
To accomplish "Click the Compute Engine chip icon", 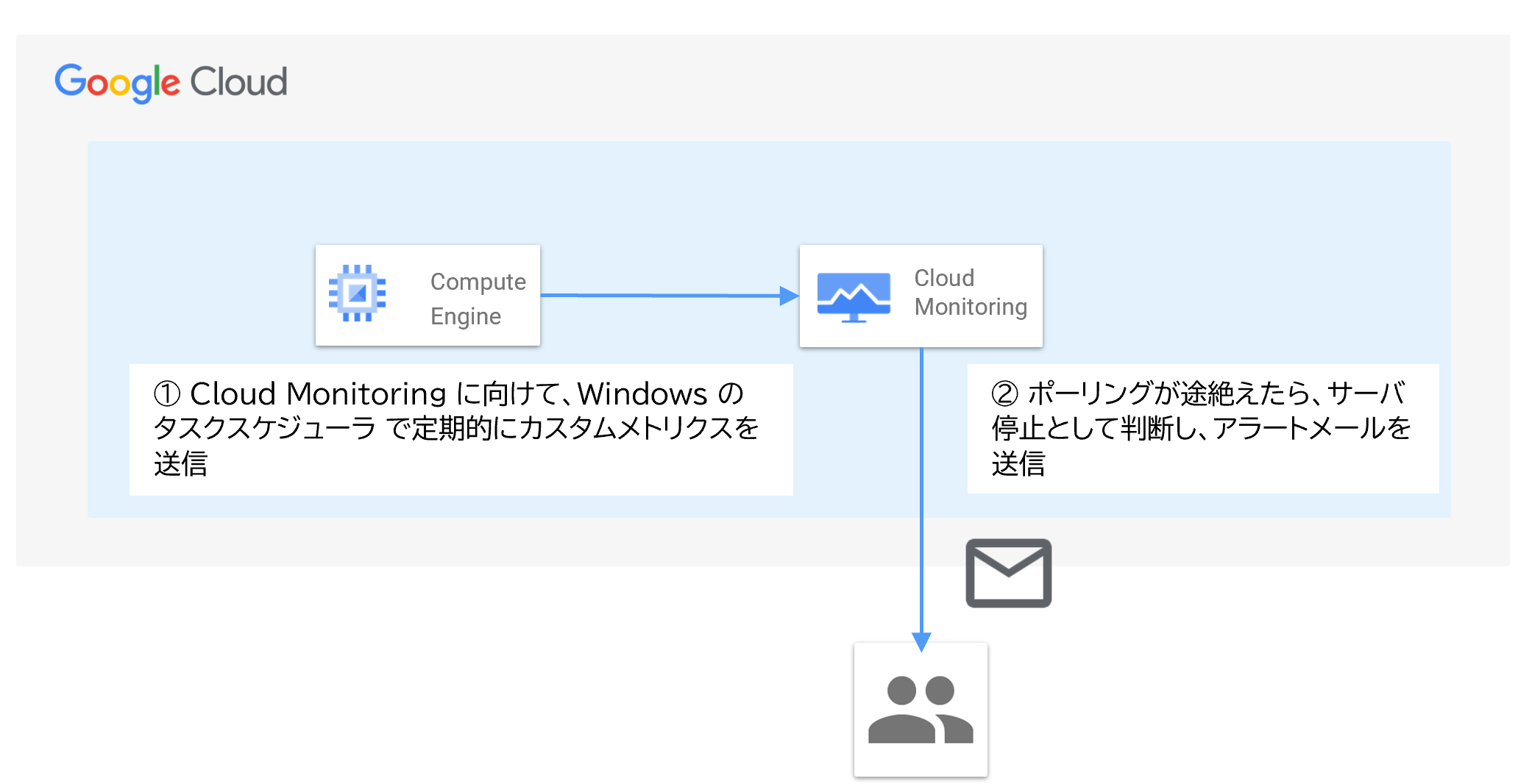I will tap(357, 293).
